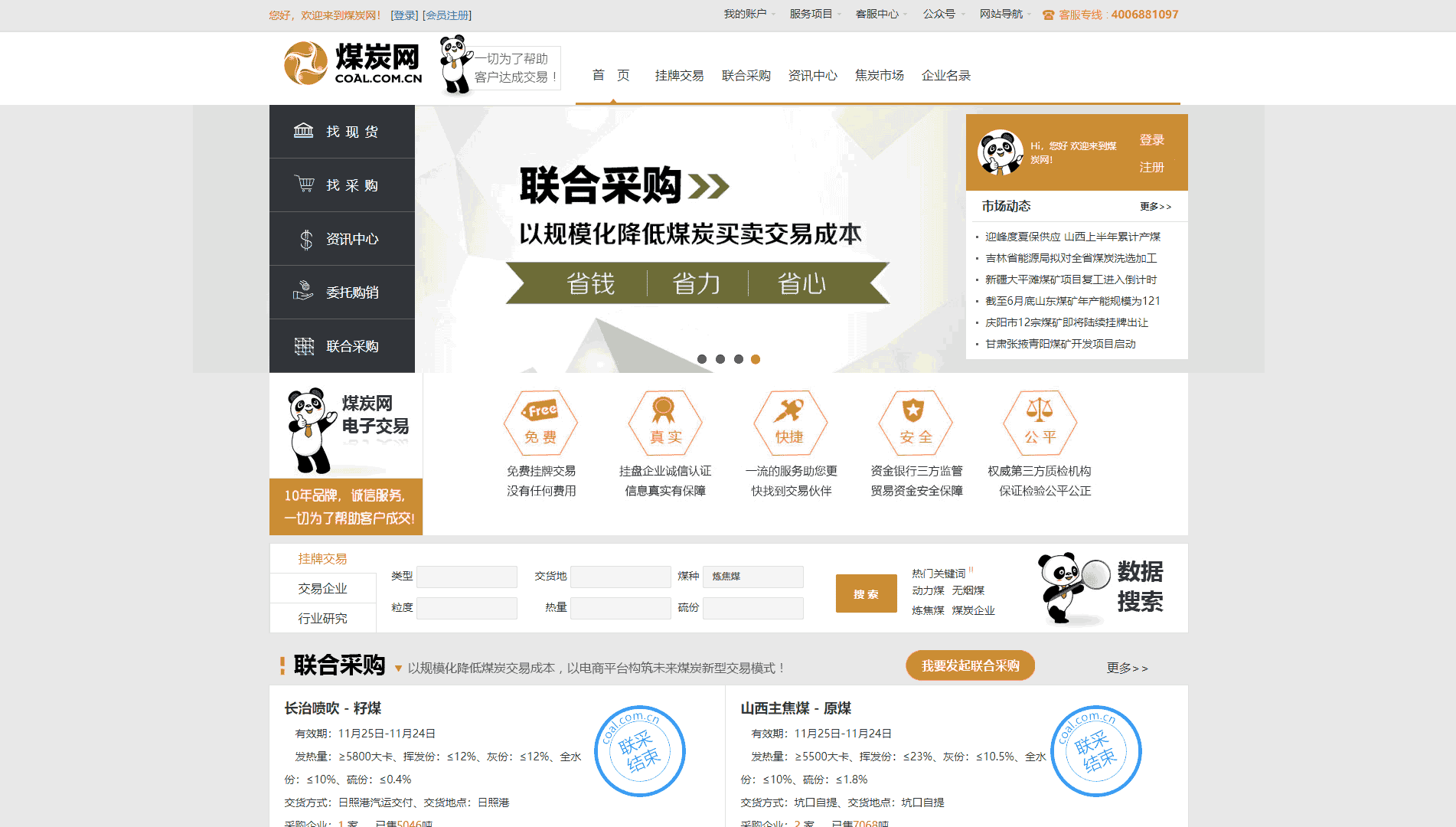Viewport: 1456px width, 827px height.
Task: Switch to 交易企业 search tab
Action: click(x=322, y=588)
